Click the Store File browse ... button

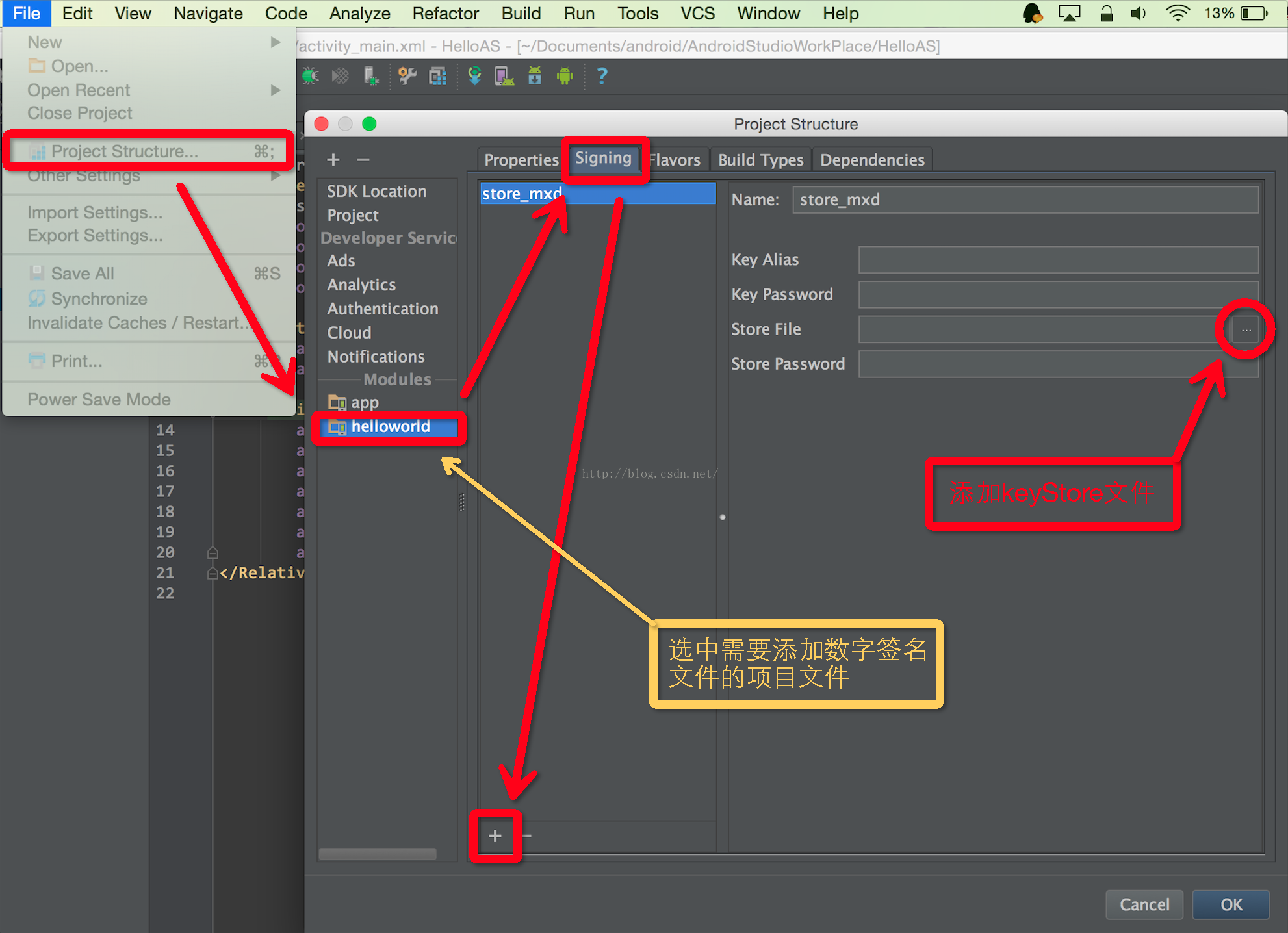[1246, 329]
